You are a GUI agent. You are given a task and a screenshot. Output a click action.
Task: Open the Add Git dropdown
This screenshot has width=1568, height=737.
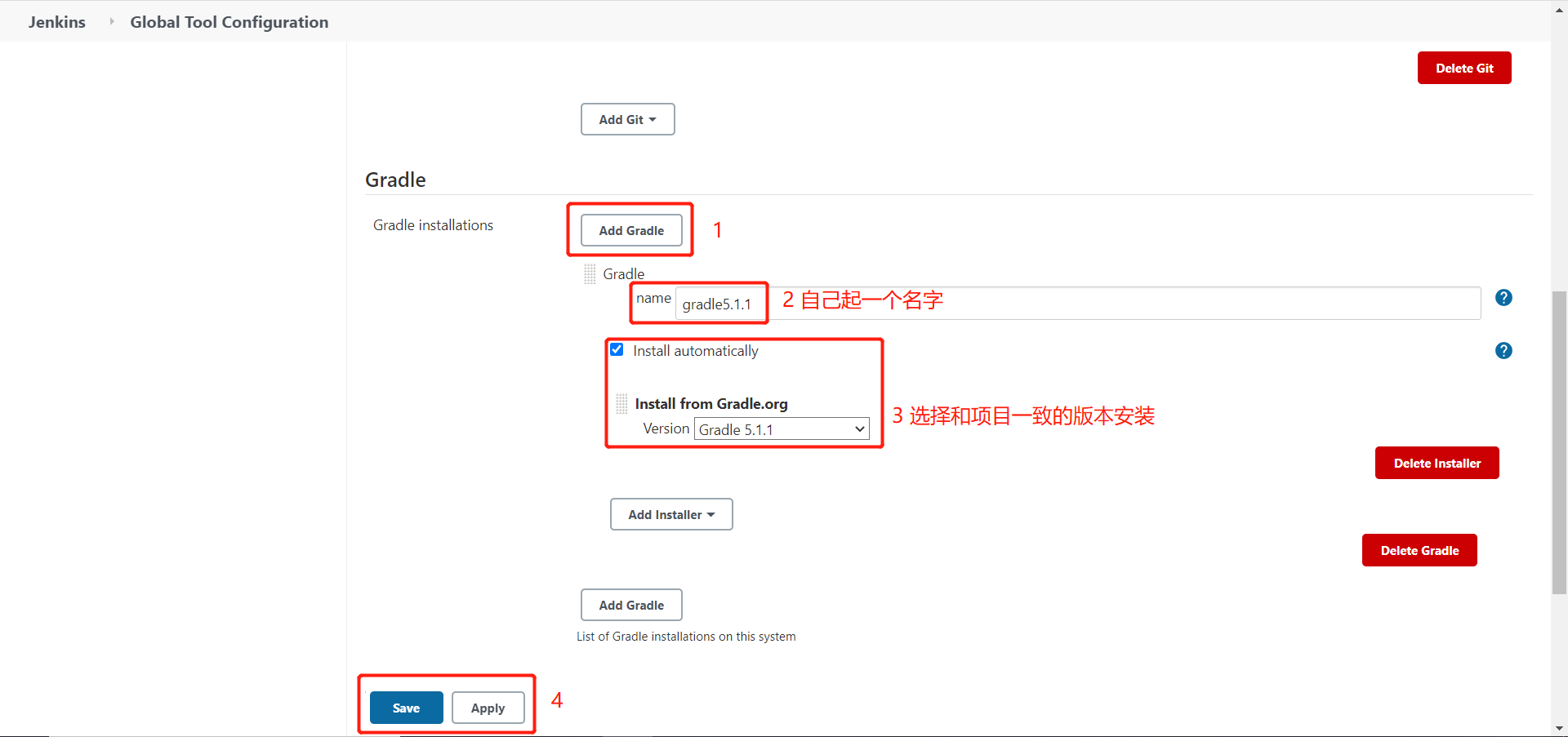pyautogui.click(x=627, y=119)
